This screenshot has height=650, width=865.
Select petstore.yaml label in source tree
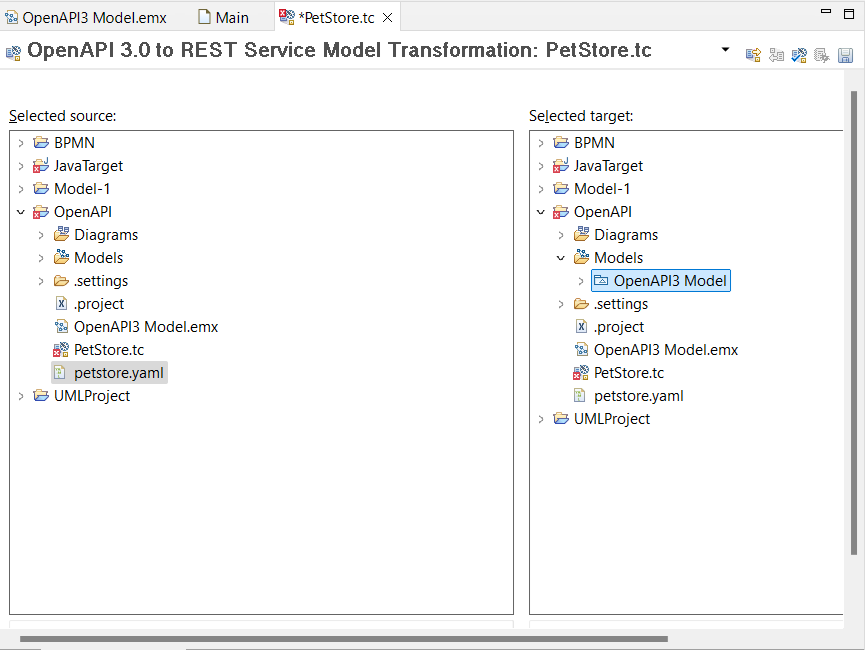pyautogui.click(x=119, y=373)
